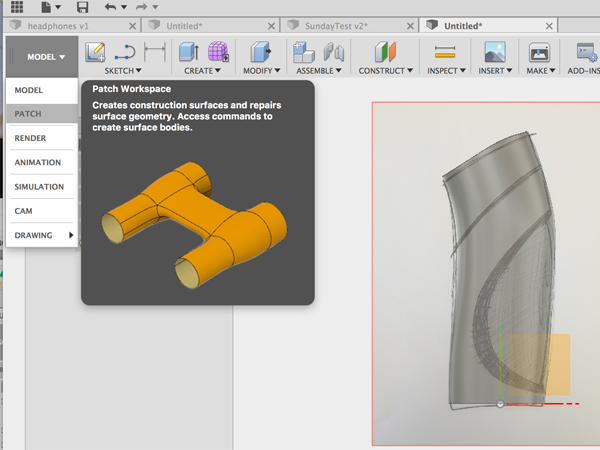Open the MODEL workspace switcher button

42,57
